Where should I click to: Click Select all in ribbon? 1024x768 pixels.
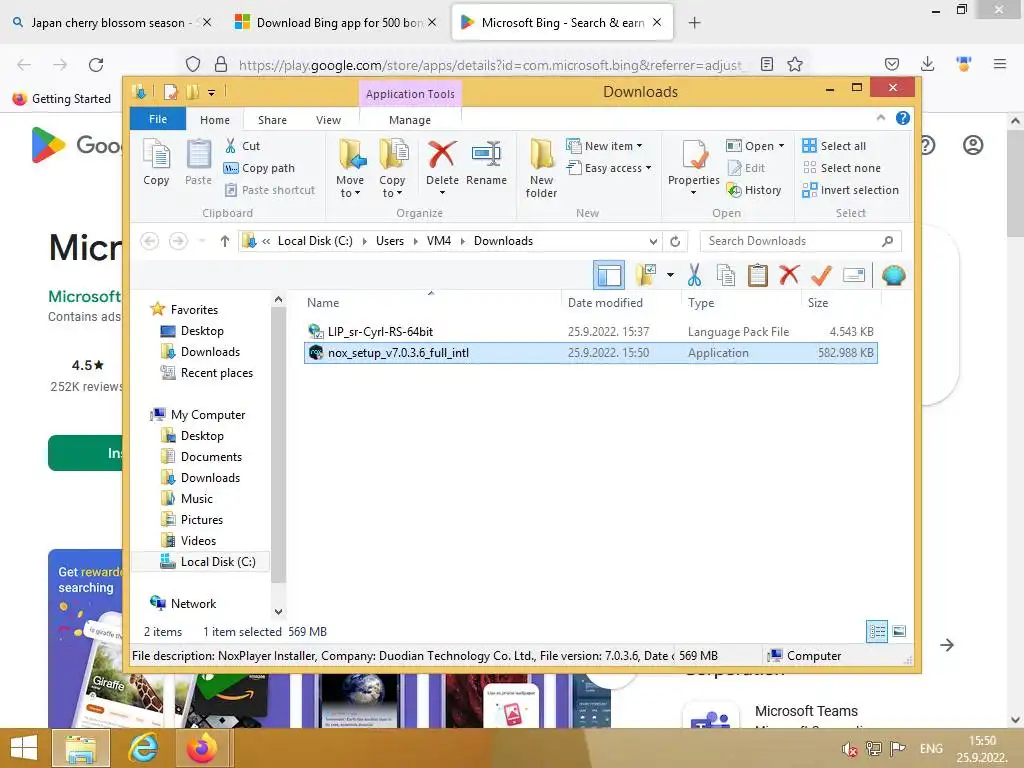point(835,146)
